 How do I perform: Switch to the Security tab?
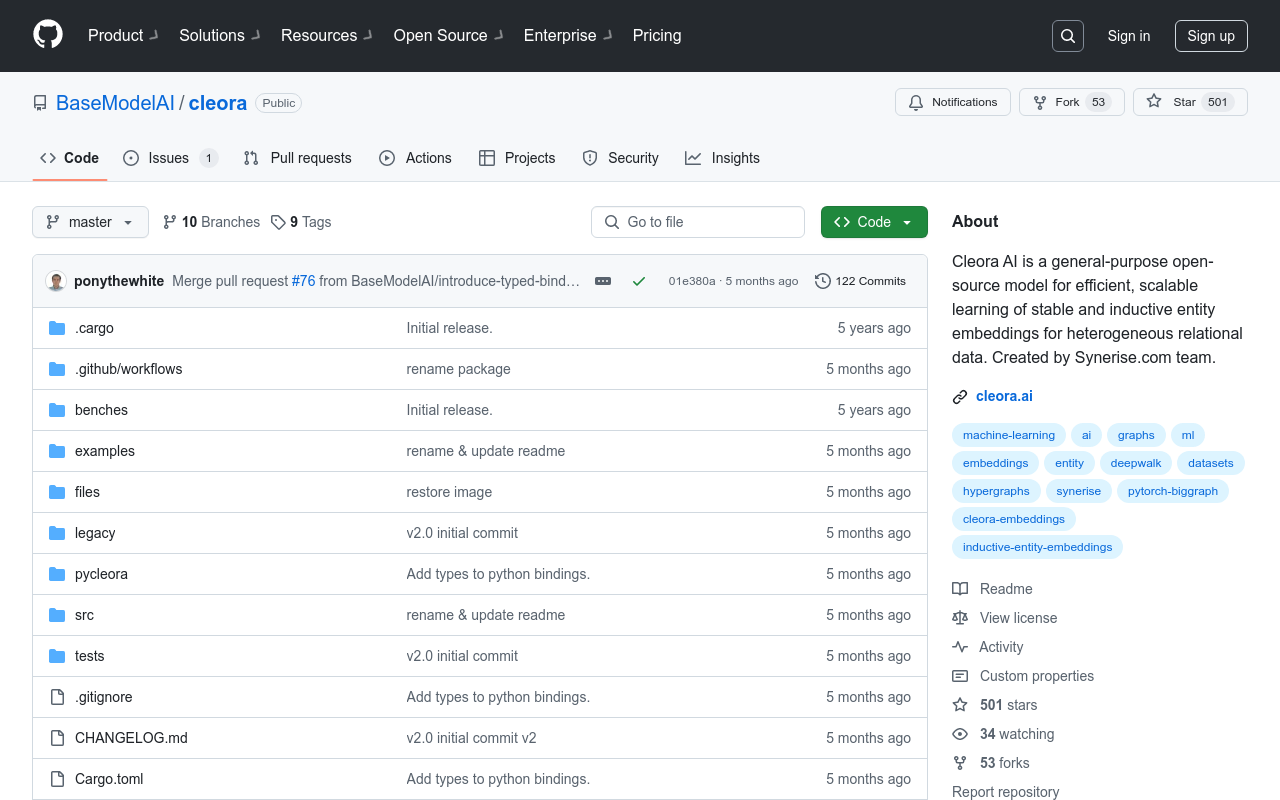click(620, 158)
